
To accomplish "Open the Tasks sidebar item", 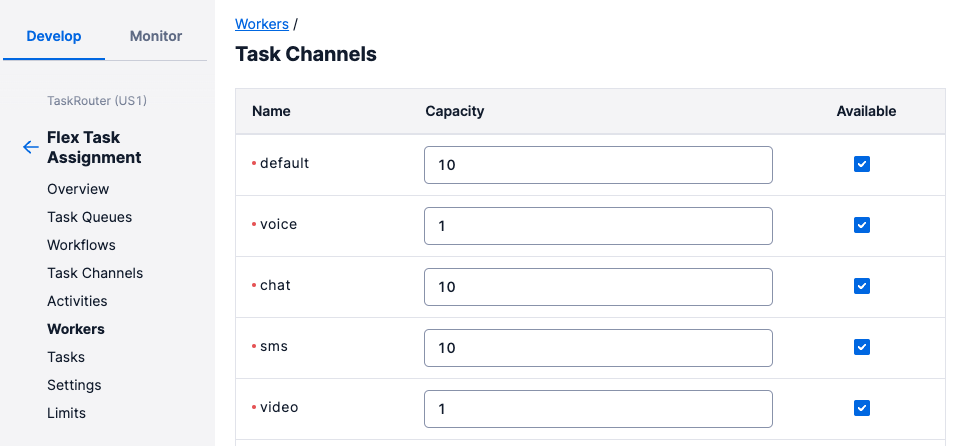I will [66, 357].
